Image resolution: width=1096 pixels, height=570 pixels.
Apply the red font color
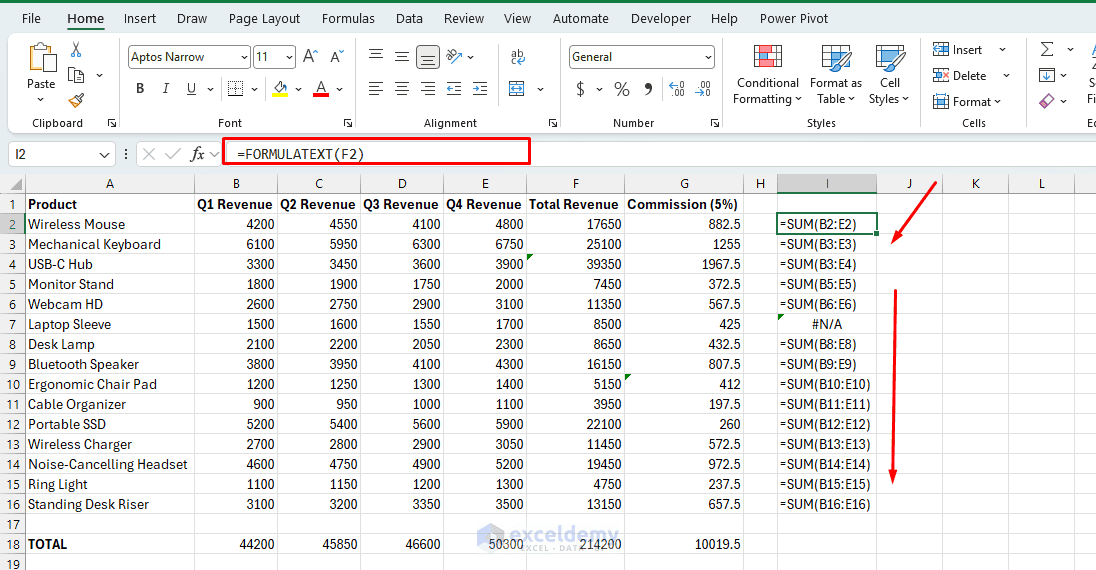321,89
